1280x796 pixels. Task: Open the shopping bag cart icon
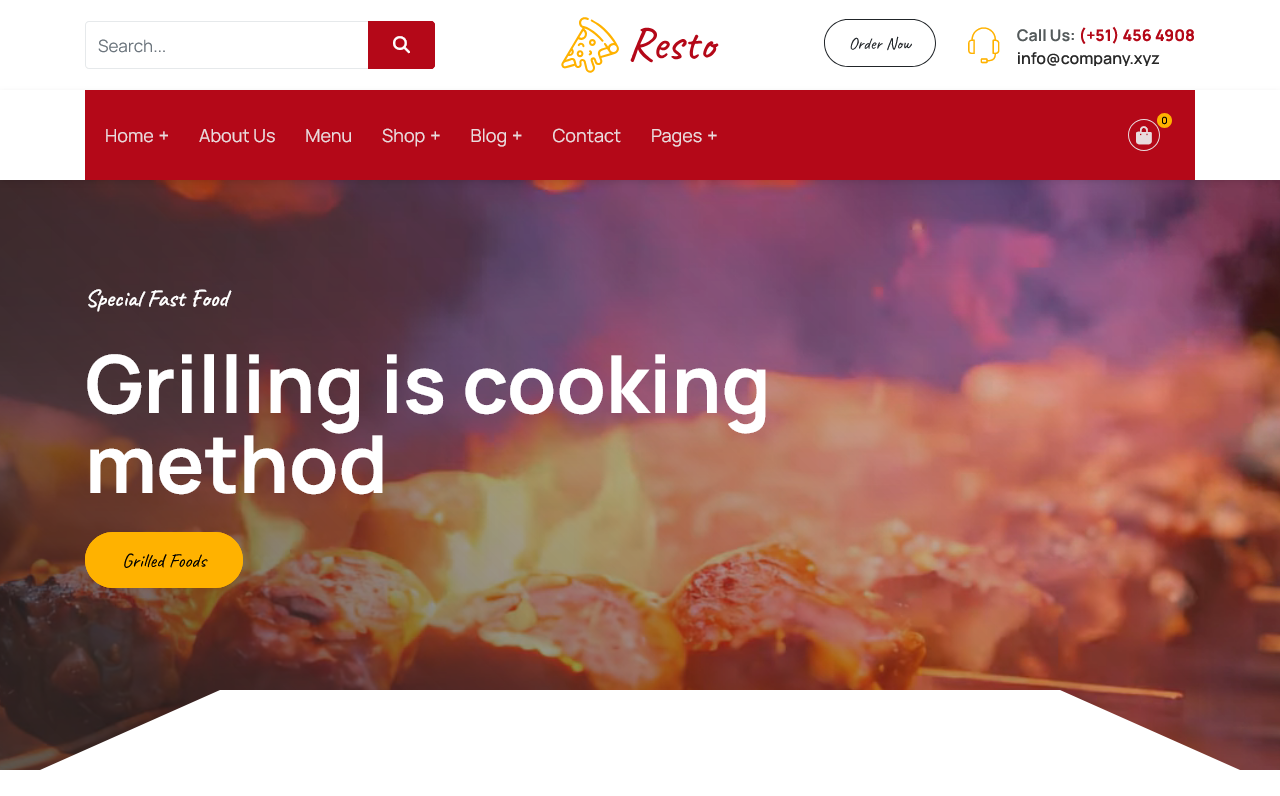(1144, 135)
